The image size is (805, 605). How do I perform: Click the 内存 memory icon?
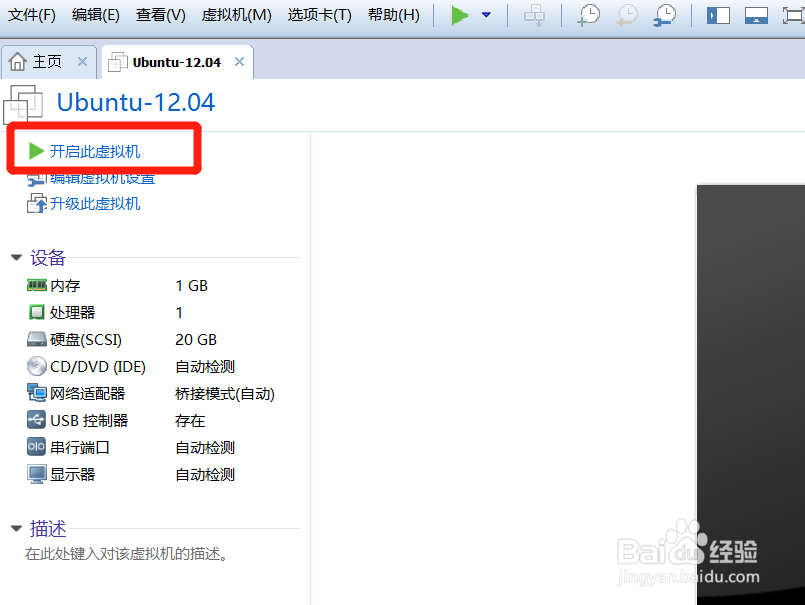[36, 285]
